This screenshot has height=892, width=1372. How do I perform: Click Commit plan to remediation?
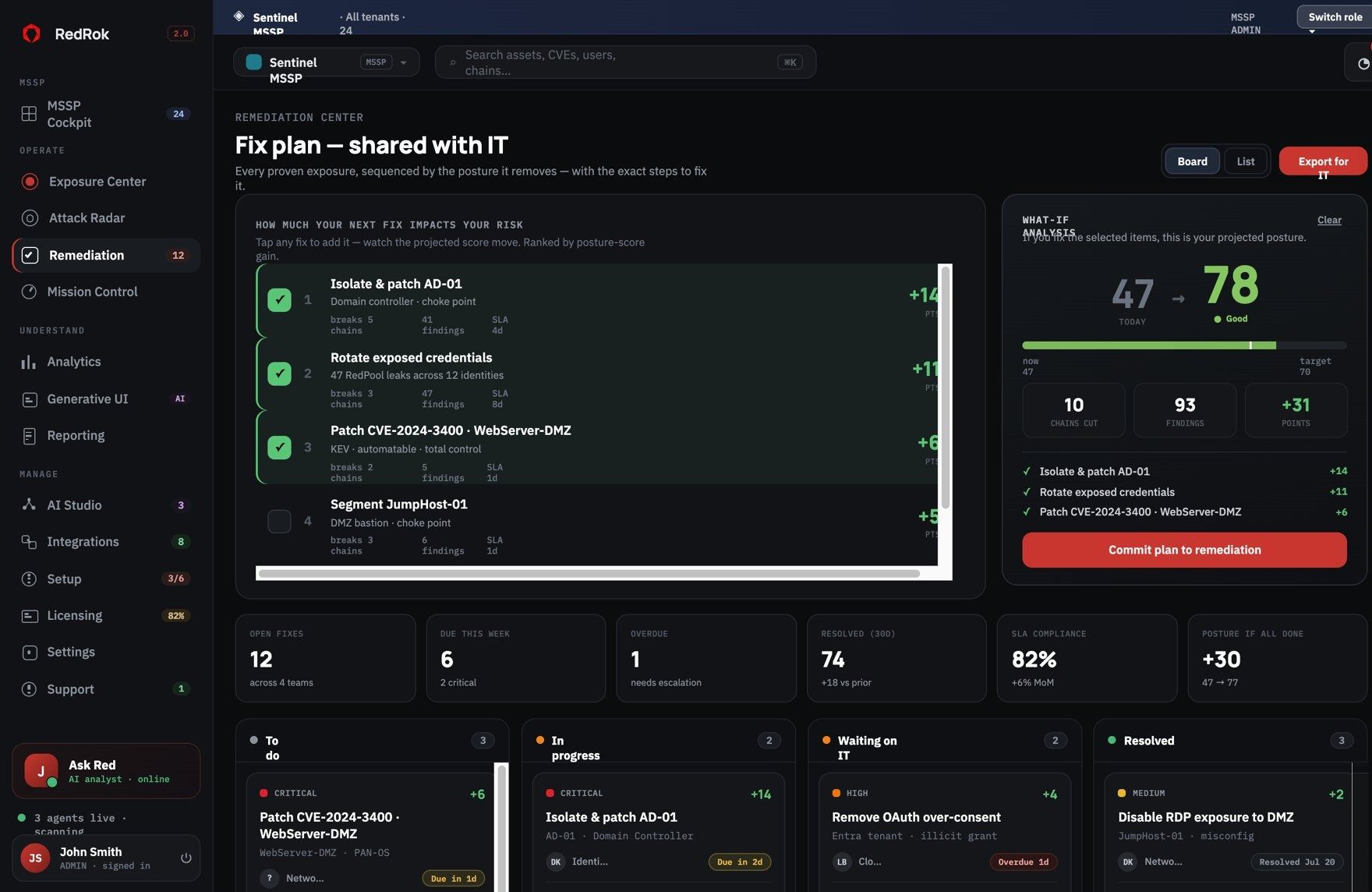coord(1184,550)
